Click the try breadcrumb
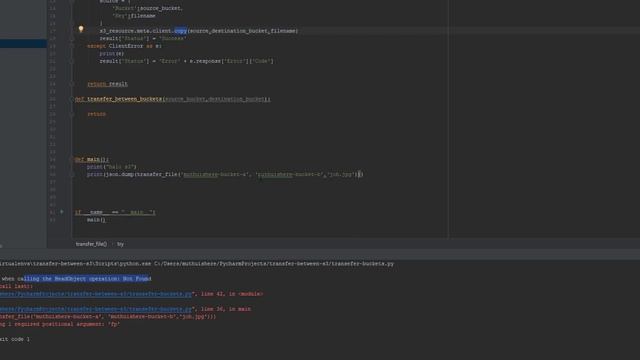This screenshot has height=360, width=640. [120, 244]
